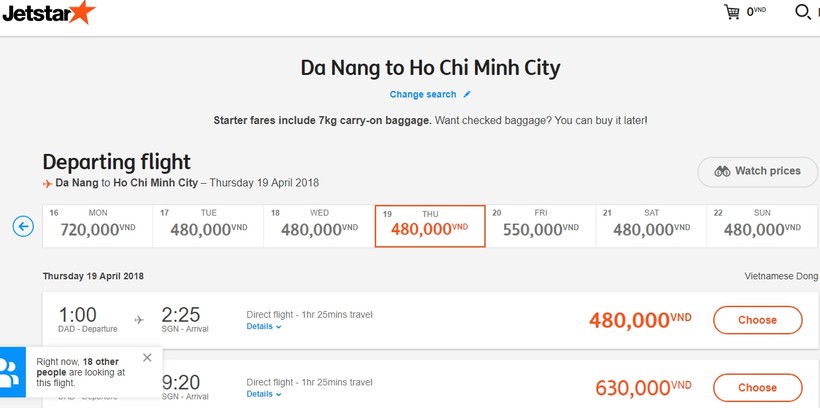Image resolution: width=820 pixels, height=408 pixels.
Task: Close the people-looking notification popup
Action: [147, 357]
